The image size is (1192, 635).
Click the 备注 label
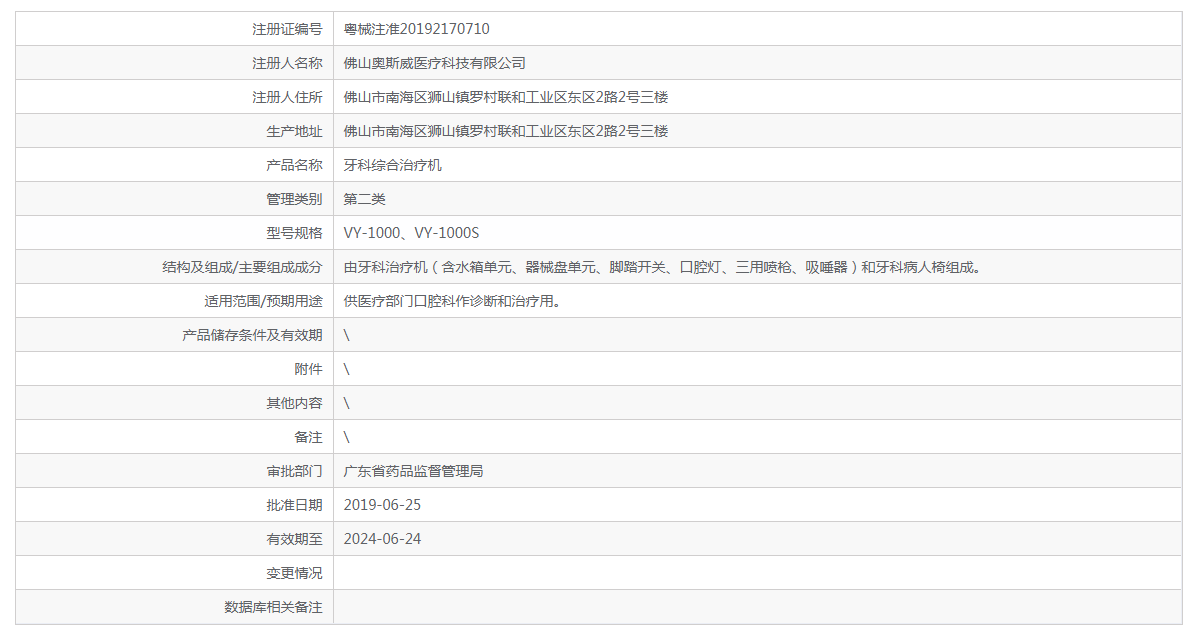pyautogui.click(x=308, y=437)
